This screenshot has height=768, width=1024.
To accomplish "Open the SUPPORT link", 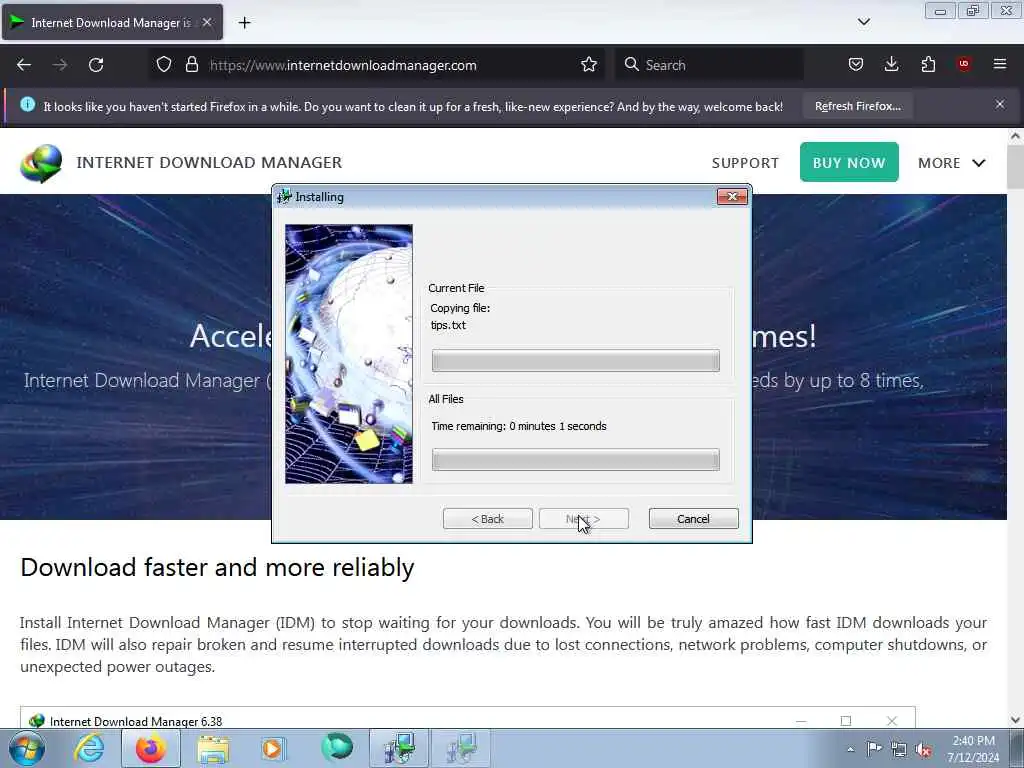I will click(x=745, y=163).
